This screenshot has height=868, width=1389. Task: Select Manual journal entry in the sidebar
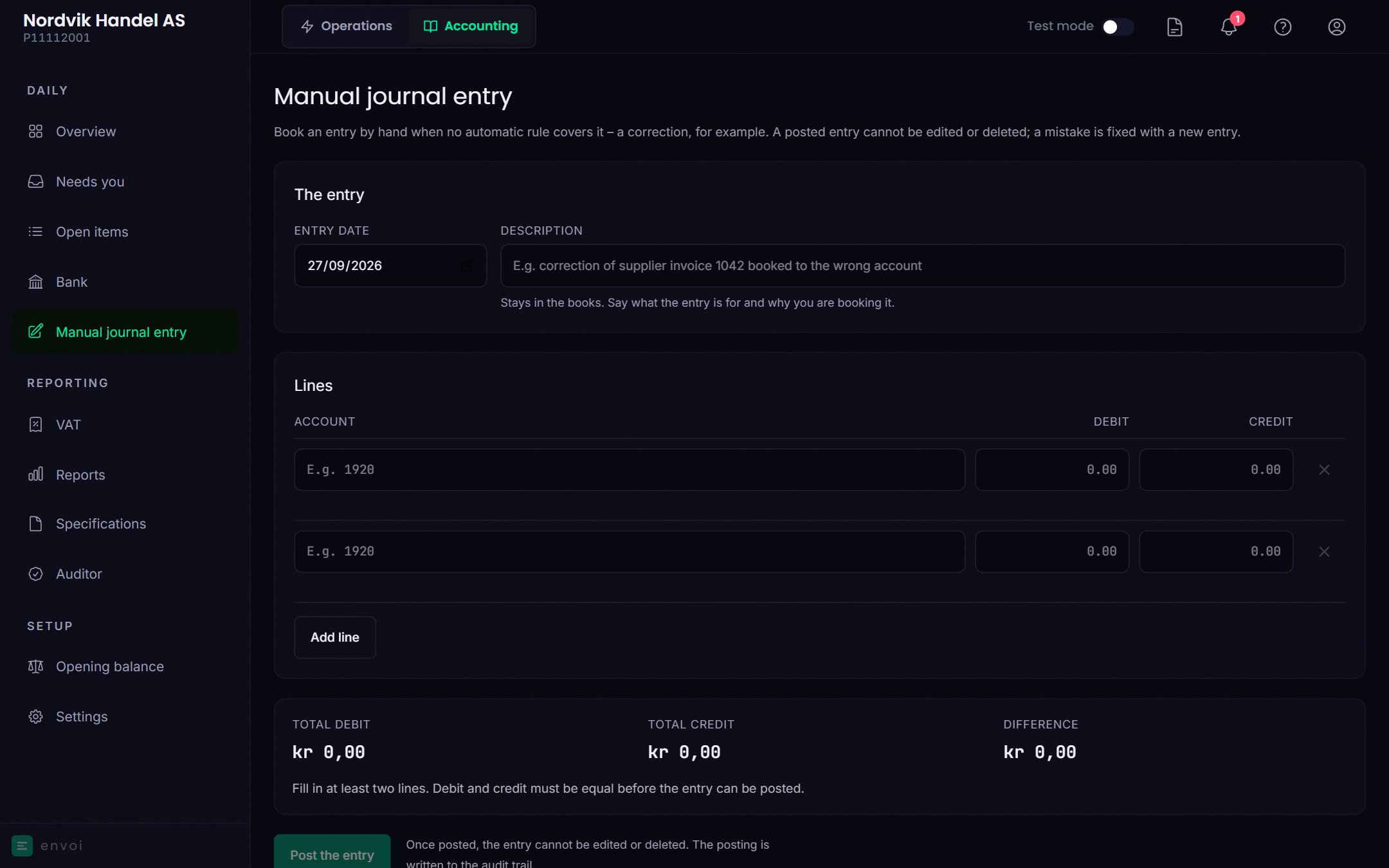[125, 332]
